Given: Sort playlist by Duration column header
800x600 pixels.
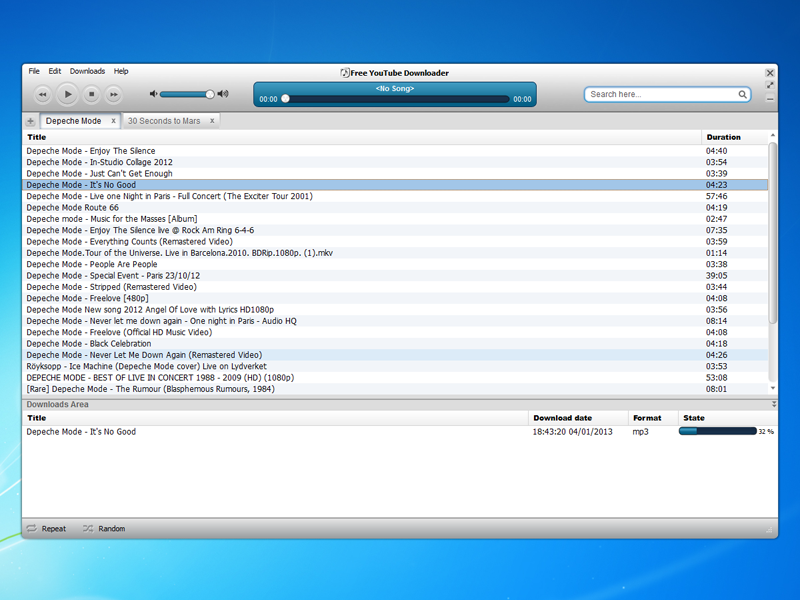Looking at the screenshot, I should coord(735,137).
